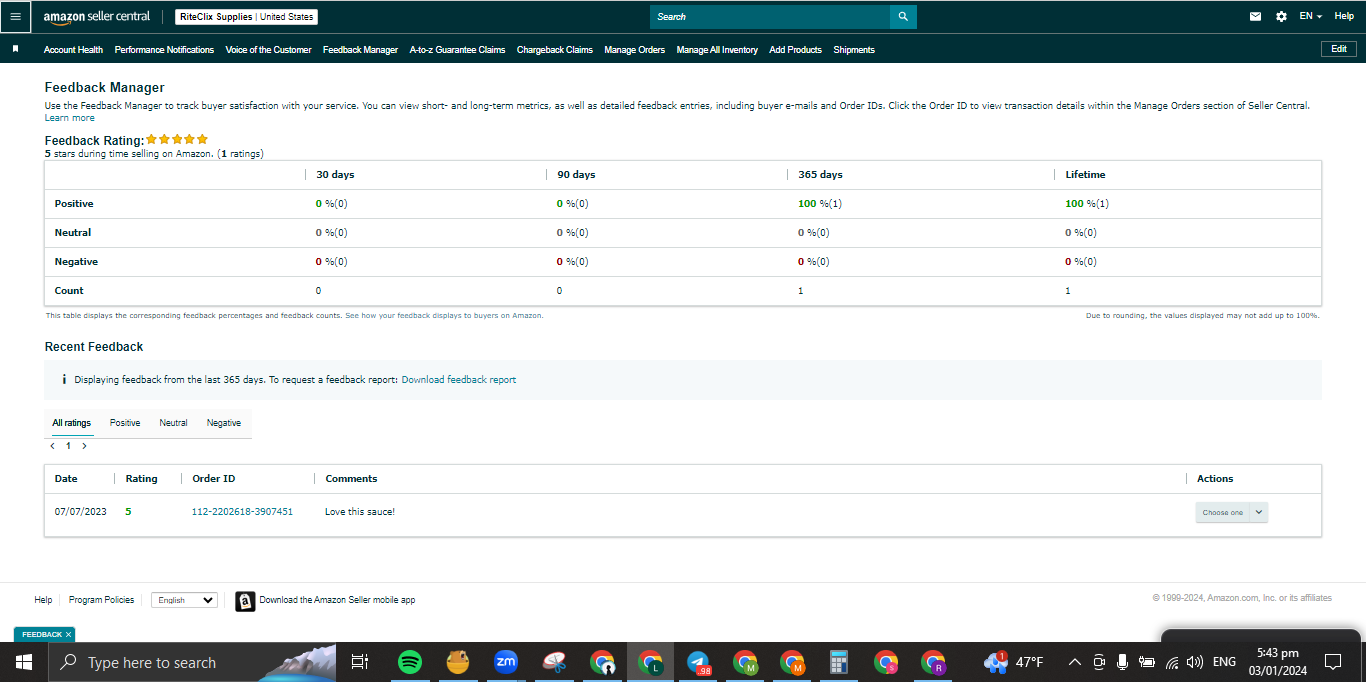Open Voice of the Customer
Image resolution: width=1366 pixels, height=682 pixels.
point(268,50)
